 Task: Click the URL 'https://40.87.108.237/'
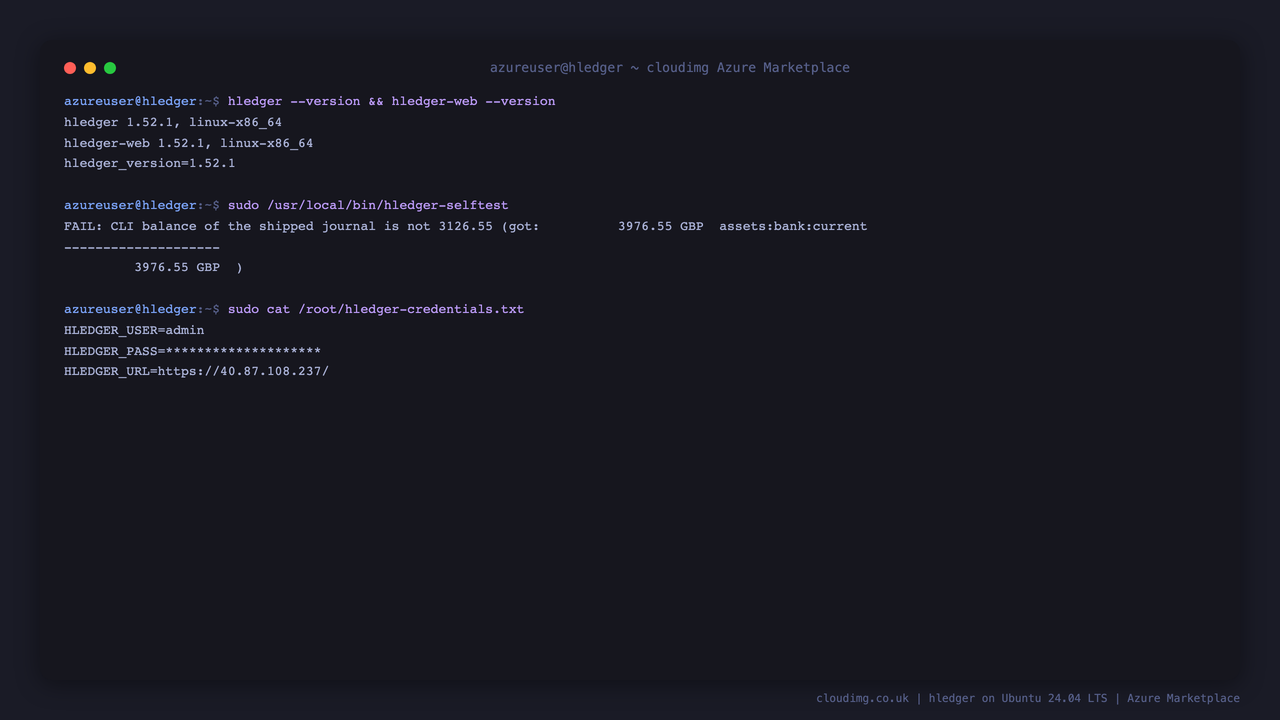pos(243,371)
